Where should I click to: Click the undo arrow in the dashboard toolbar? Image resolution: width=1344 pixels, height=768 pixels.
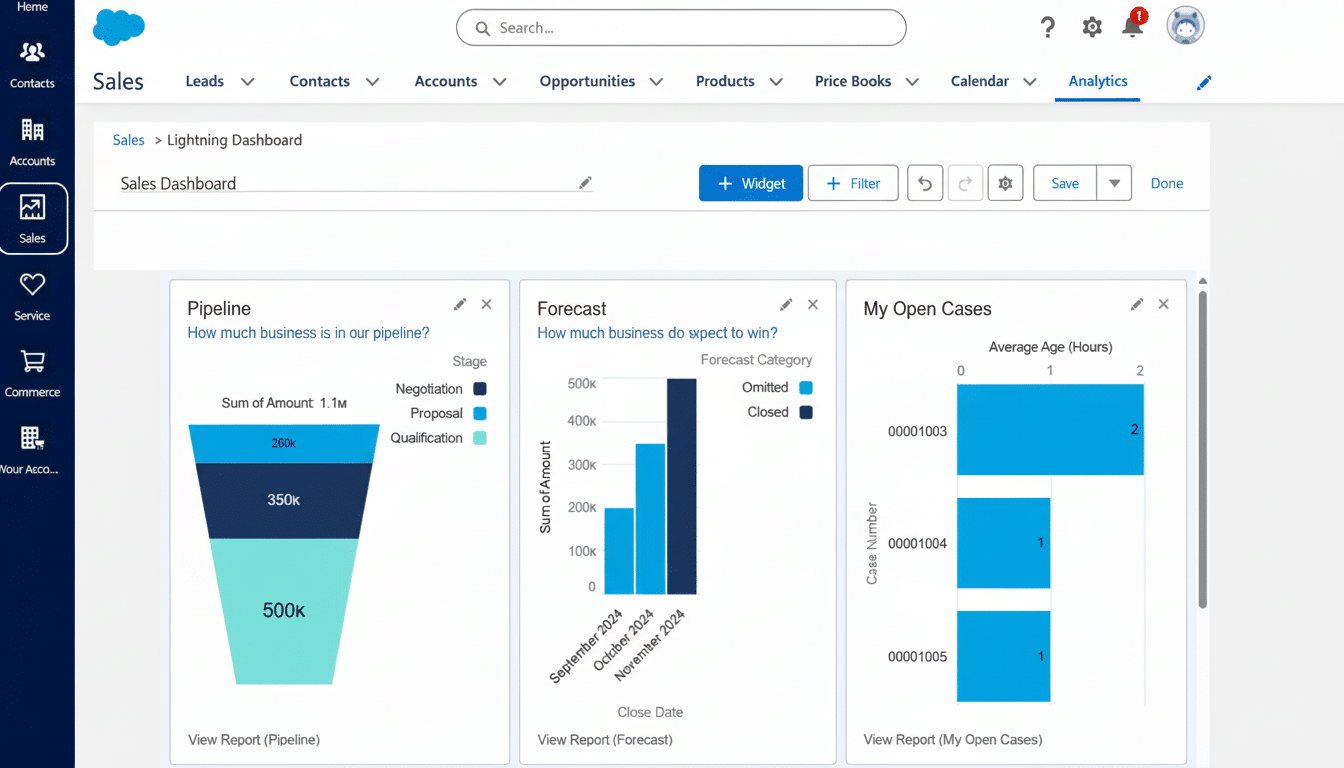tap(924, 183)
